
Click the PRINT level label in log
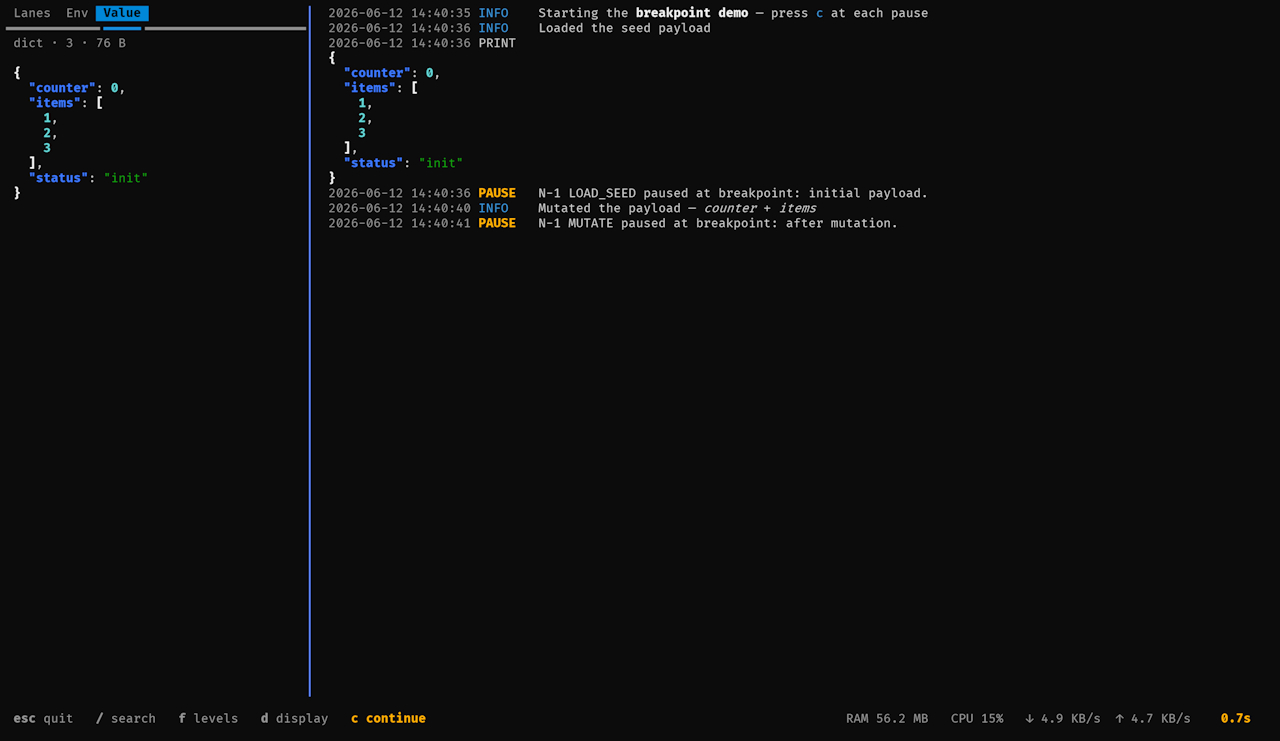tap(497, 43)
